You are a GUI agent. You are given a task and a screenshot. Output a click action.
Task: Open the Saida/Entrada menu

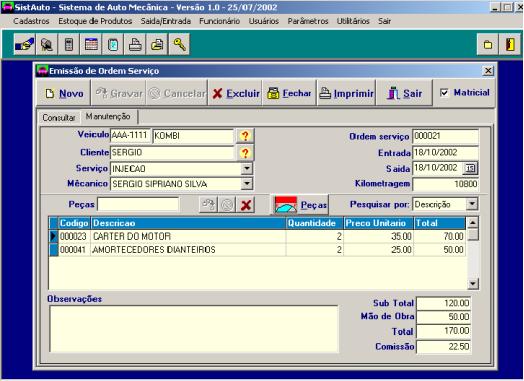click(166, 21)
